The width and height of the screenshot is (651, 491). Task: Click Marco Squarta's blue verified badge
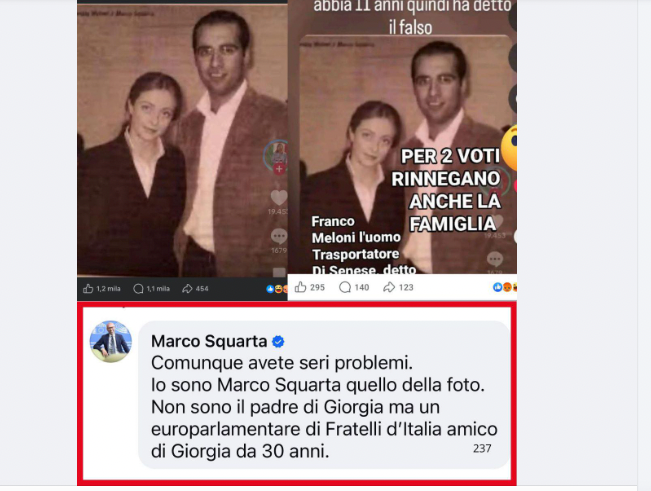point(278,342)
